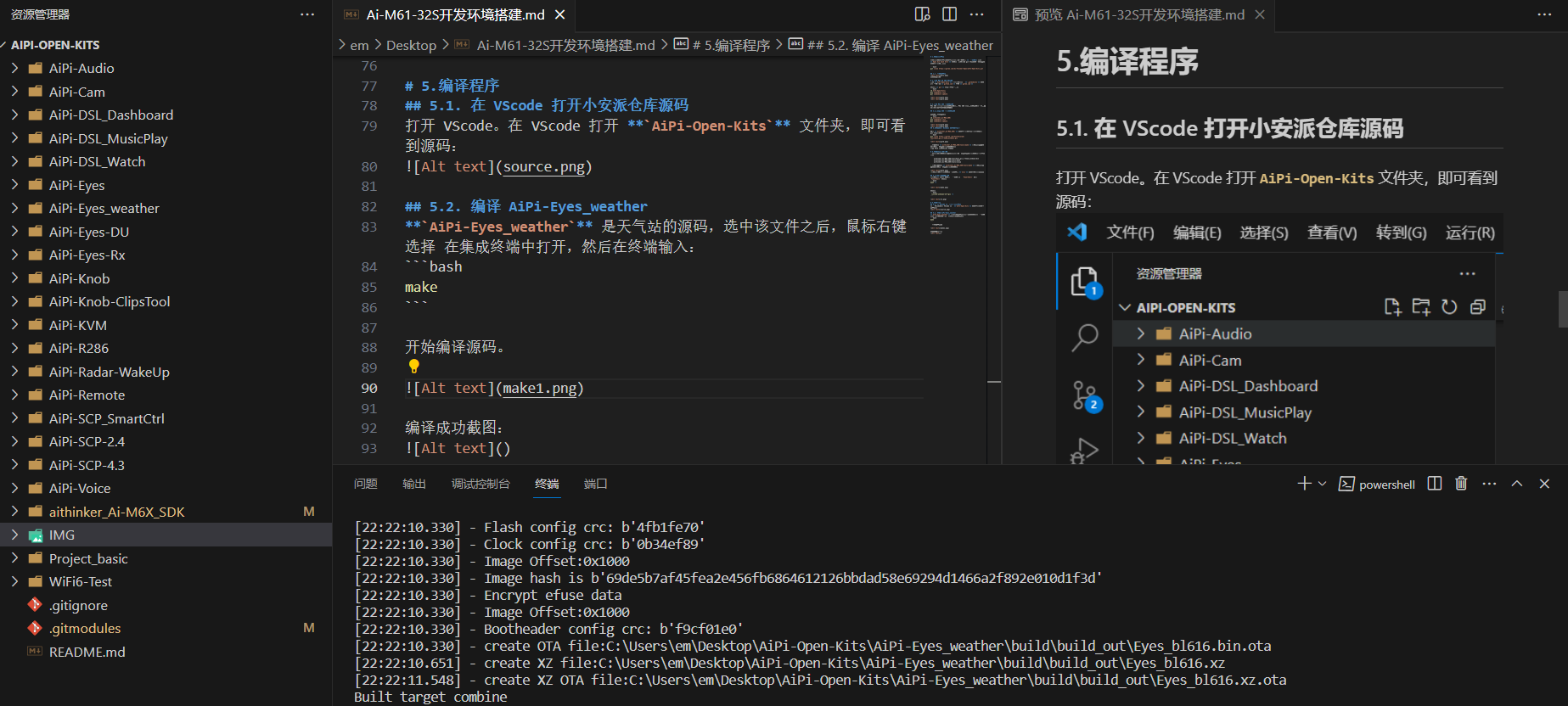Image resolution: width=1568 pixels, height=706 pixels.
Task: Click 'Built target combine' terminal output line
Action: click(430, 697)
